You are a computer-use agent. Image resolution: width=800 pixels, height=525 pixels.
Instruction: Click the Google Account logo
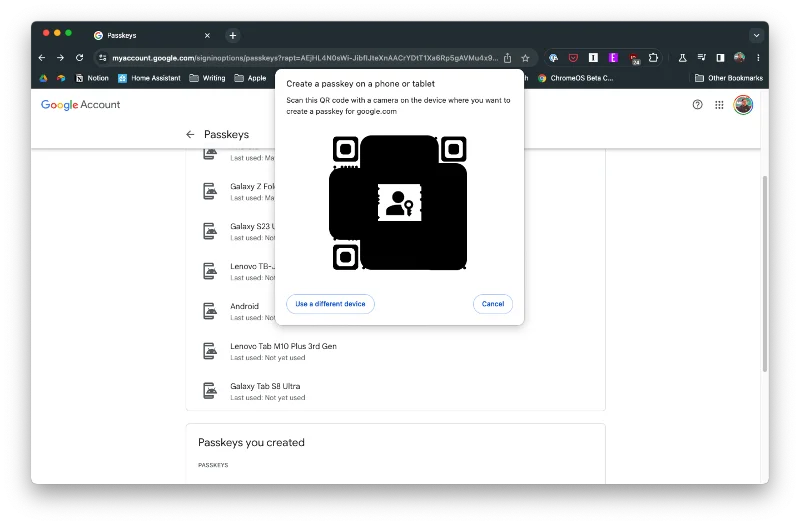tap(80, 105)
